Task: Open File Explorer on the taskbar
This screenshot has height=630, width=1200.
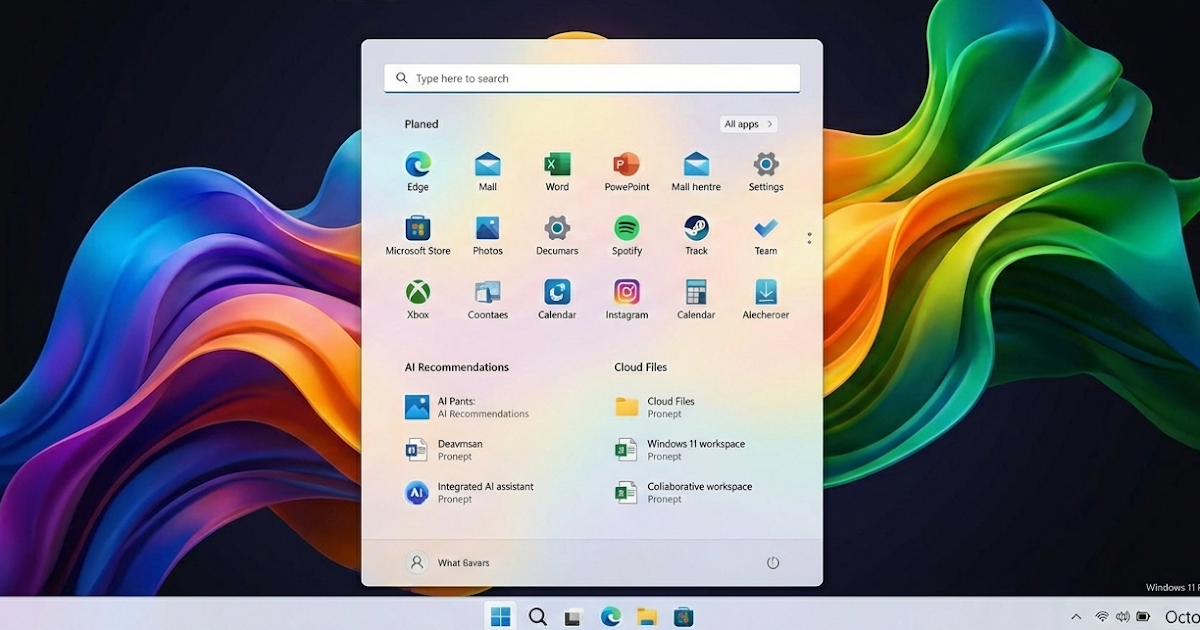Action: pos(647,617)
